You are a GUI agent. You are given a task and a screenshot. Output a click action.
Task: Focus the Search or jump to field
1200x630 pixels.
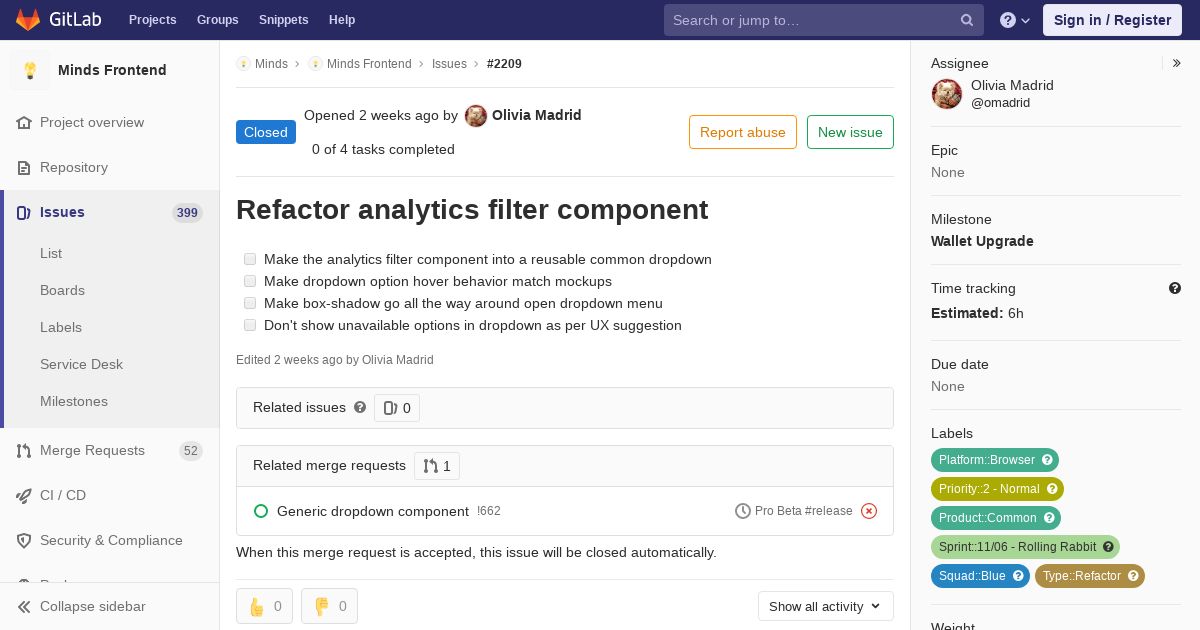812,20
